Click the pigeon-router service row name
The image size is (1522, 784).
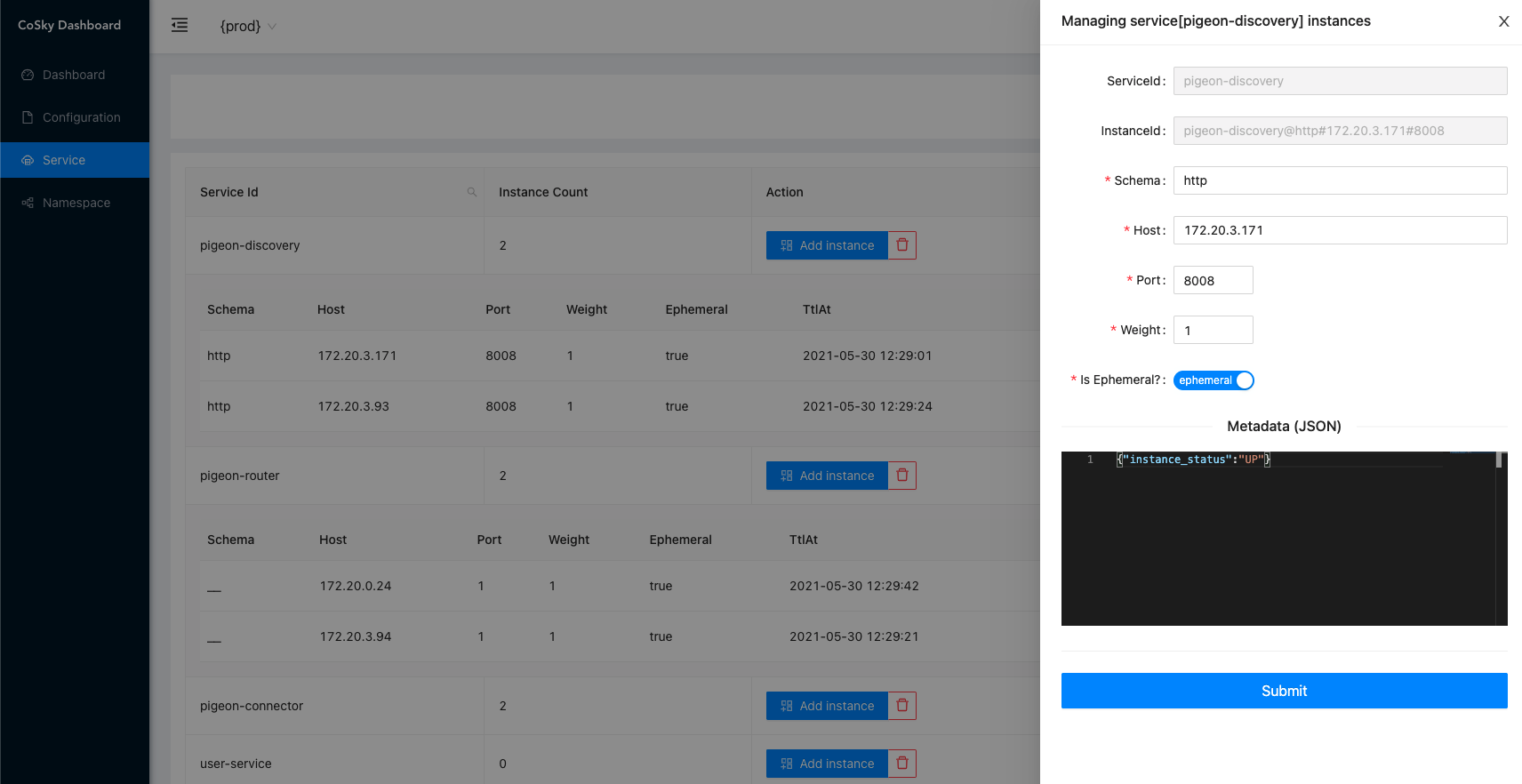[240, 476]
